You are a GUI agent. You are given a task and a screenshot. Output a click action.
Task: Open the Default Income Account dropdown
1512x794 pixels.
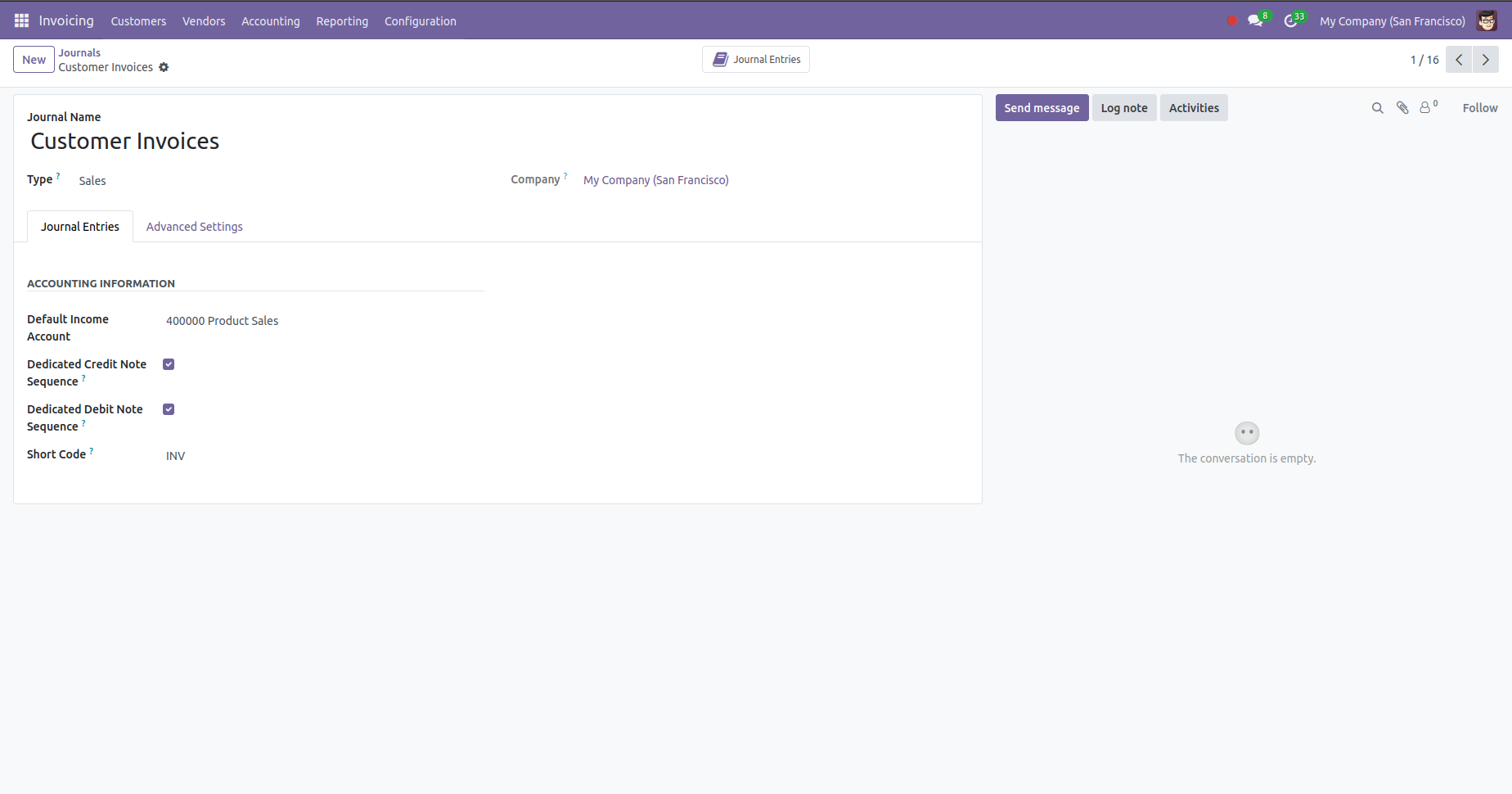(x=319, y=321)
